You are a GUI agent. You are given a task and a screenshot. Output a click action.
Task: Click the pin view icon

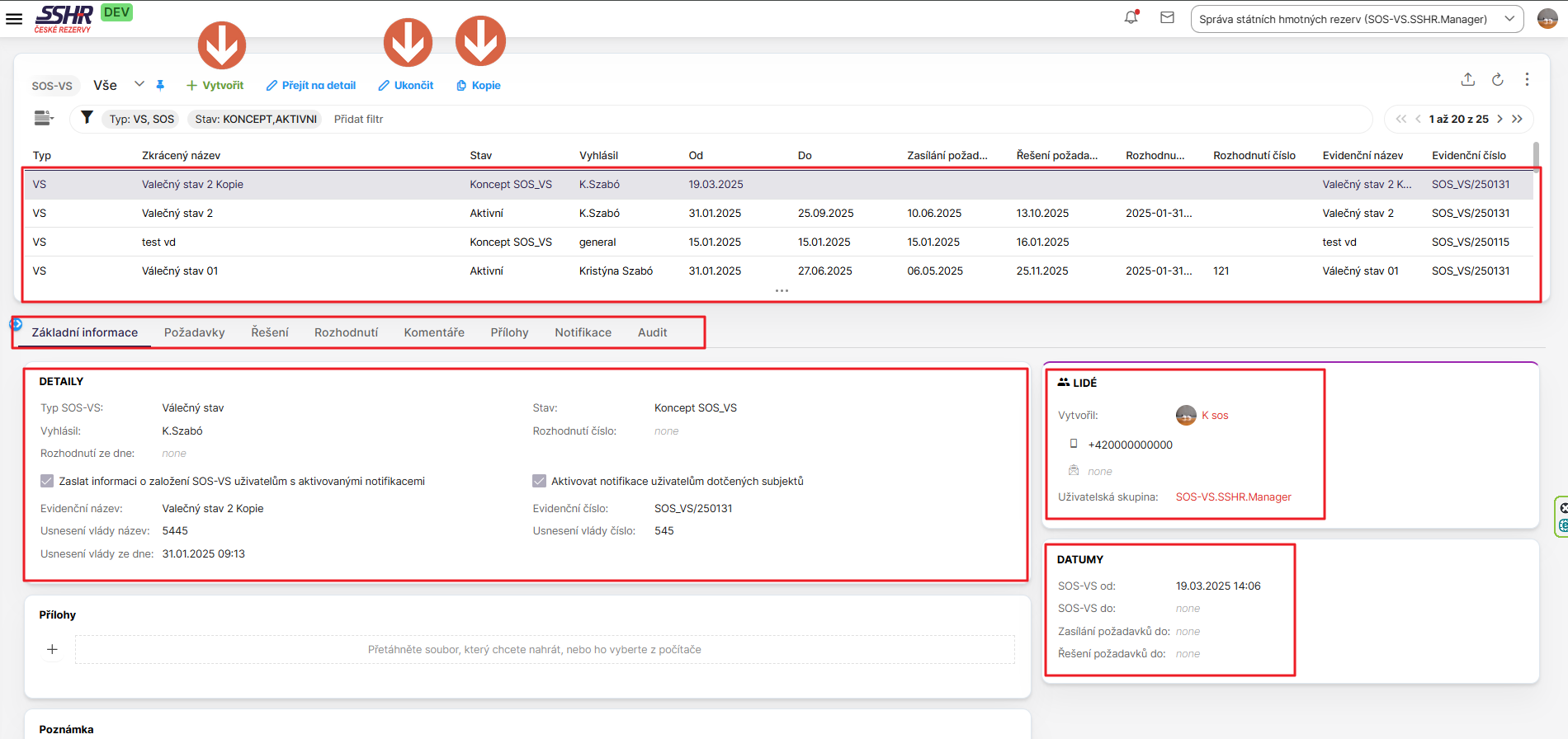tap(160, 85)
